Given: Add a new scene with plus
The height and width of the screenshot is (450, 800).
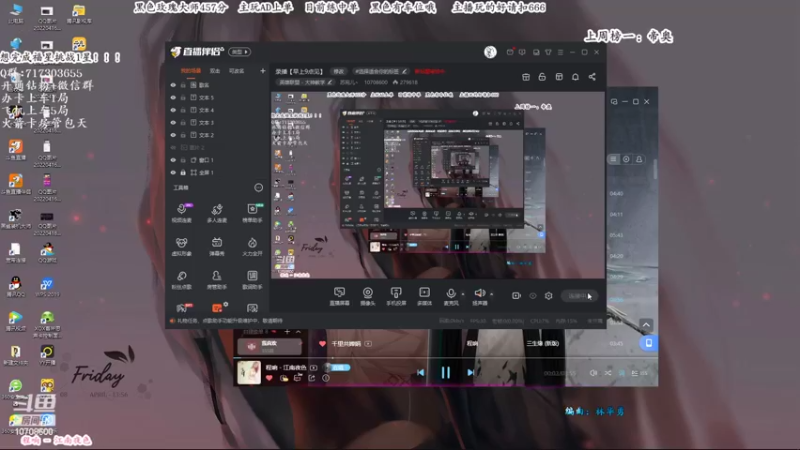Looking at the screenshot, I should click(262, 71).
